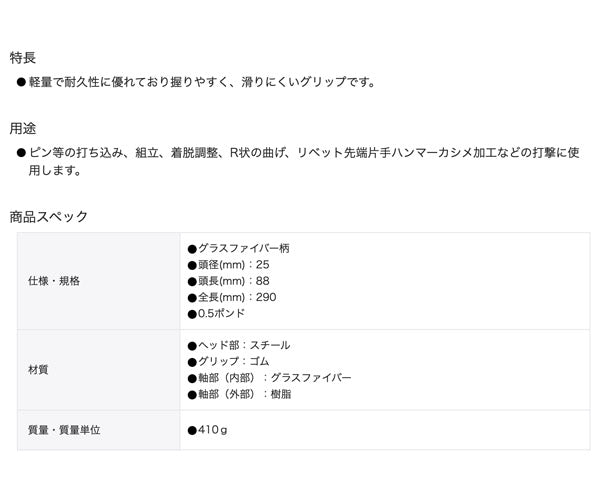600x500 pixels.
Task: Click the 頭径(mm):25 spec entry
Action: point(230,265)
